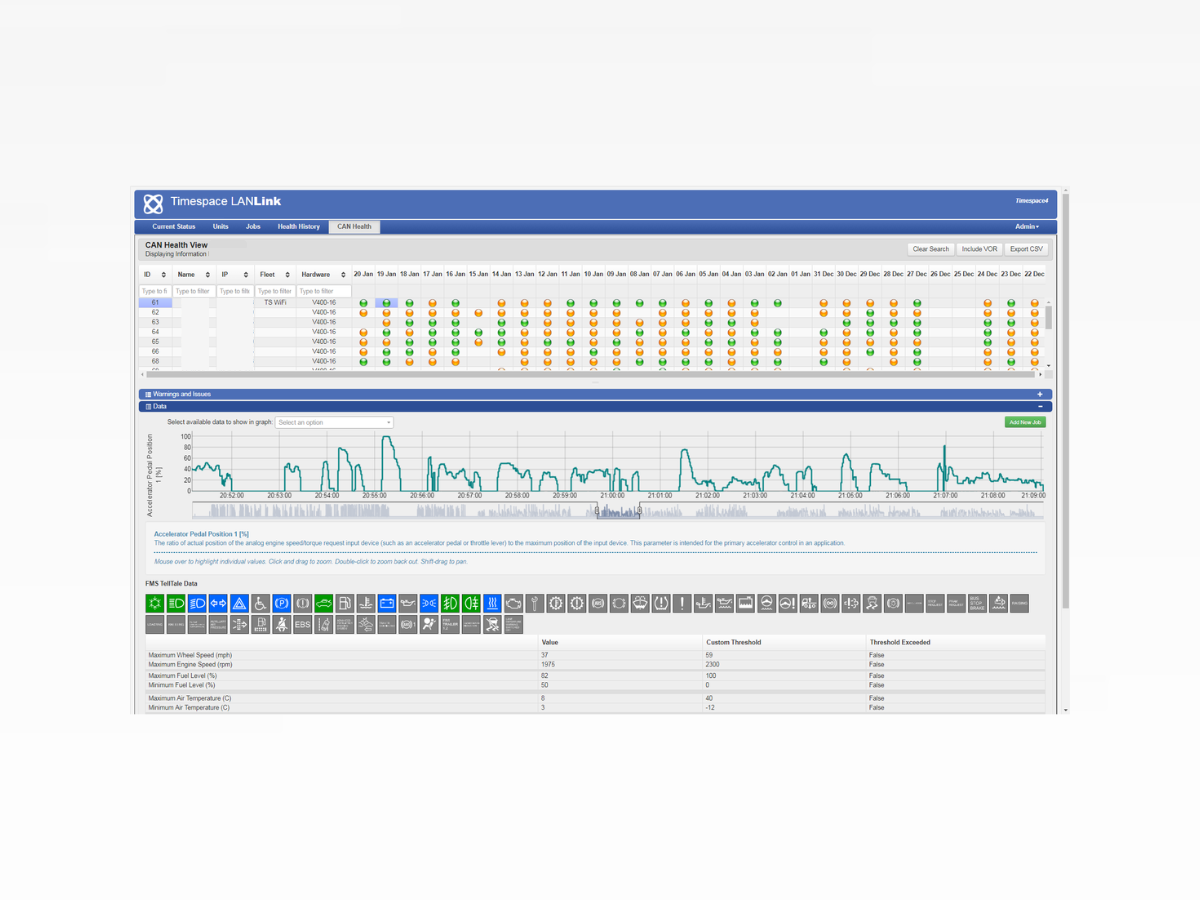Click the rear fog light telltale icon

pos(472,603)
